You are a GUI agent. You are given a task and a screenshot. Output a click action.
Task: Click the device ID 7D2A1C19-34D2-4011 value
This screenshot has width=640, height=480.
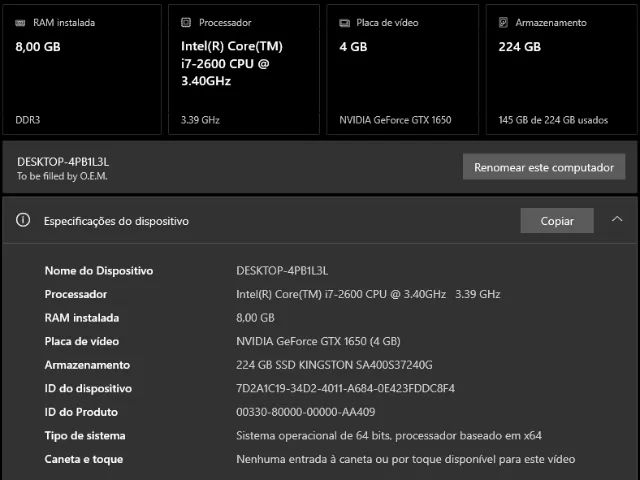click(345, 389)
